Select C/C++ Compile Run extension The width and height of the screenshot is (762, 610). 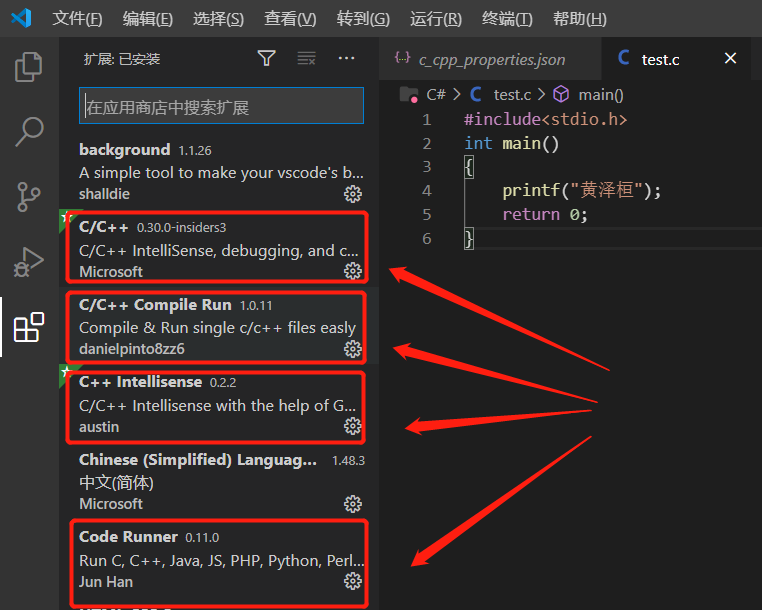click(x=219, y=326)
